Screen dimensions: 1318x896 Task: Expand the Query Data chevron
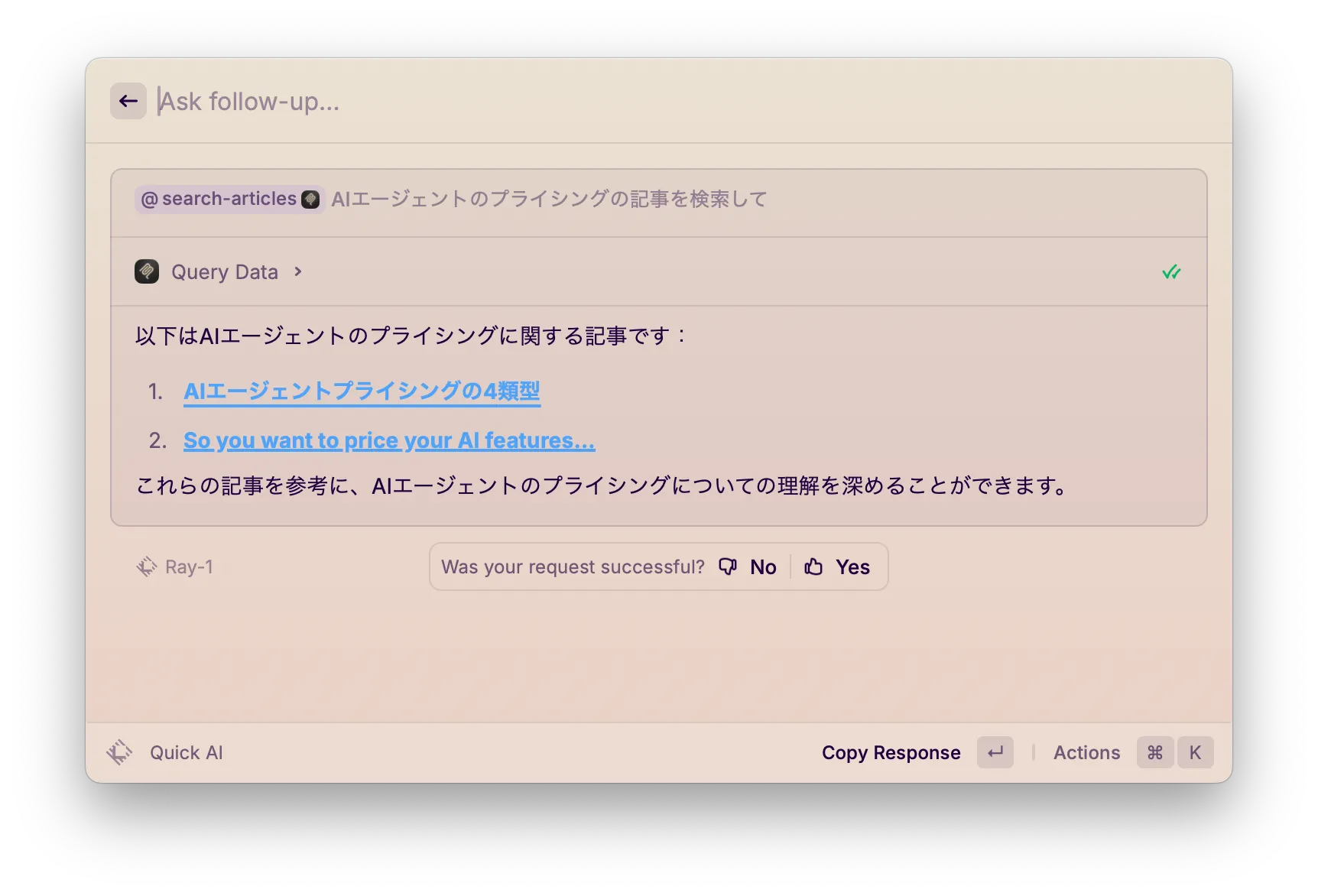pos(298,272)
